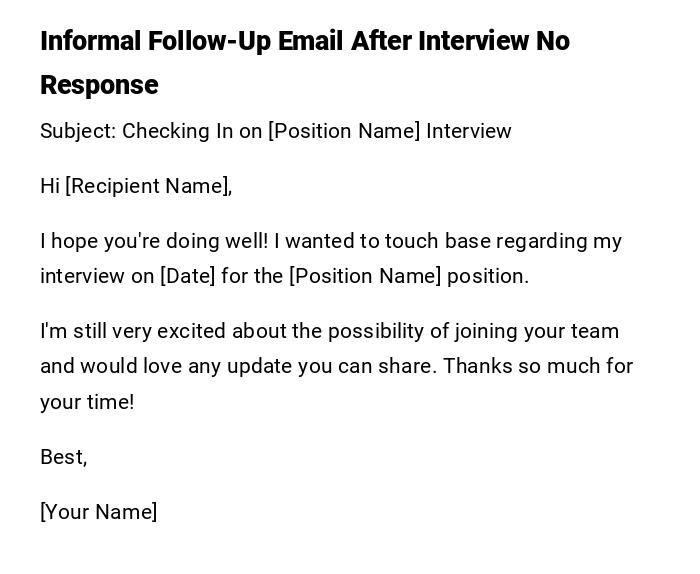The width and height of the screenshot is (700, 574).
Task: Select the [Your Name] placeholder
Action: pos(98,512)
